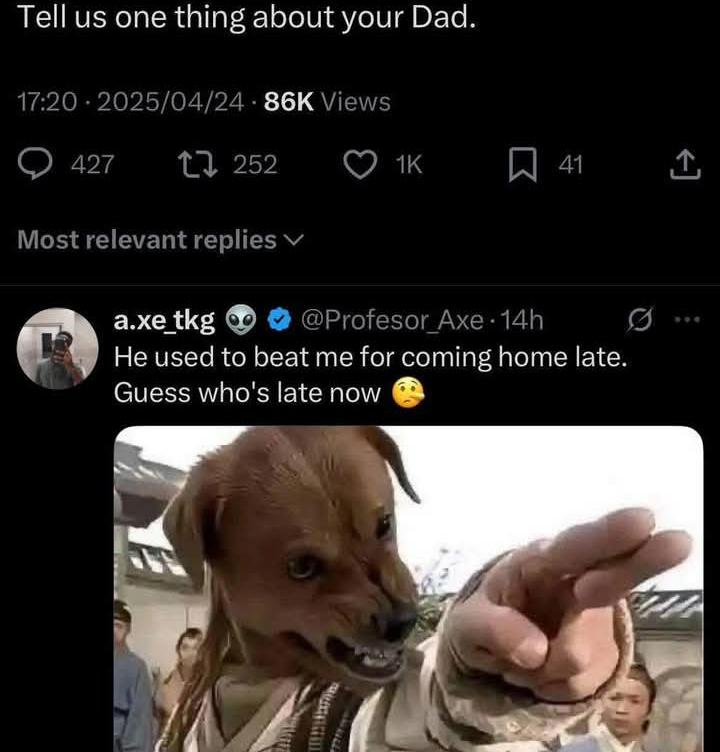Open replies via the comment bubble icon
The width and height of the screenshot is (720, 752).
[x=35, y=164]
